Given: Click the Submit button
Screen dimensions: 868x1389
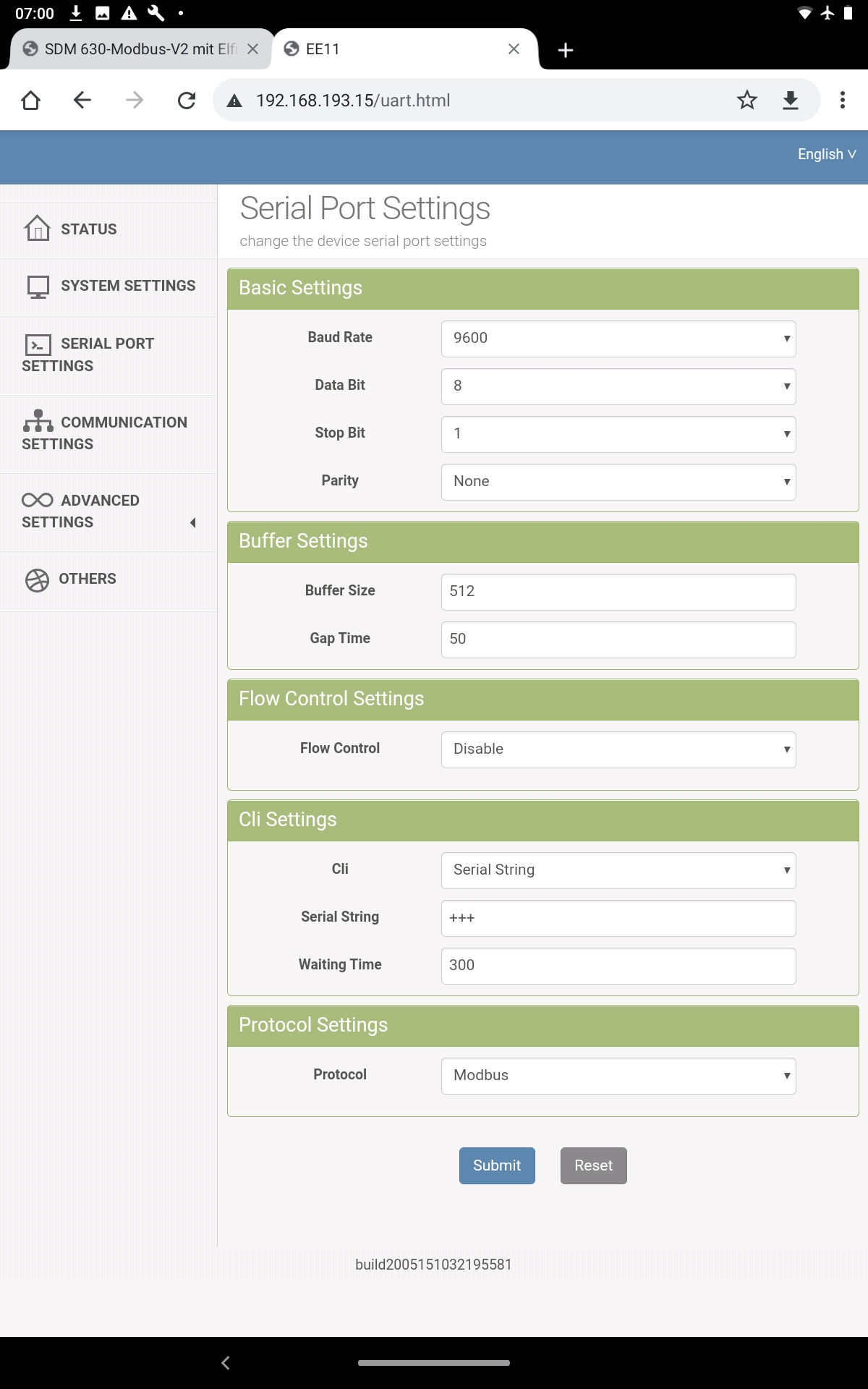Looking at the screenshot, I should pyautogui.click(x=497, y=1165).
